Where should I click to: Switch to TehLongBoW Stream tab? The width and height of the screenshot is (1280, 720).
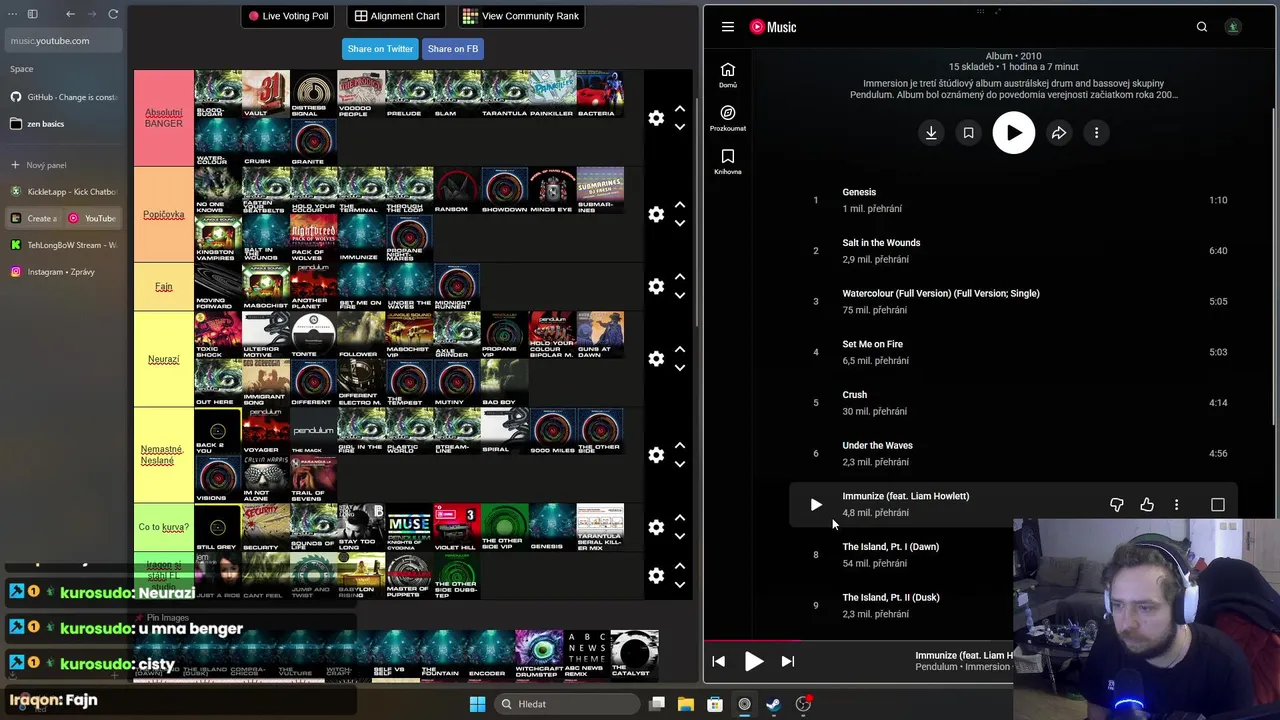click(64, 245)
